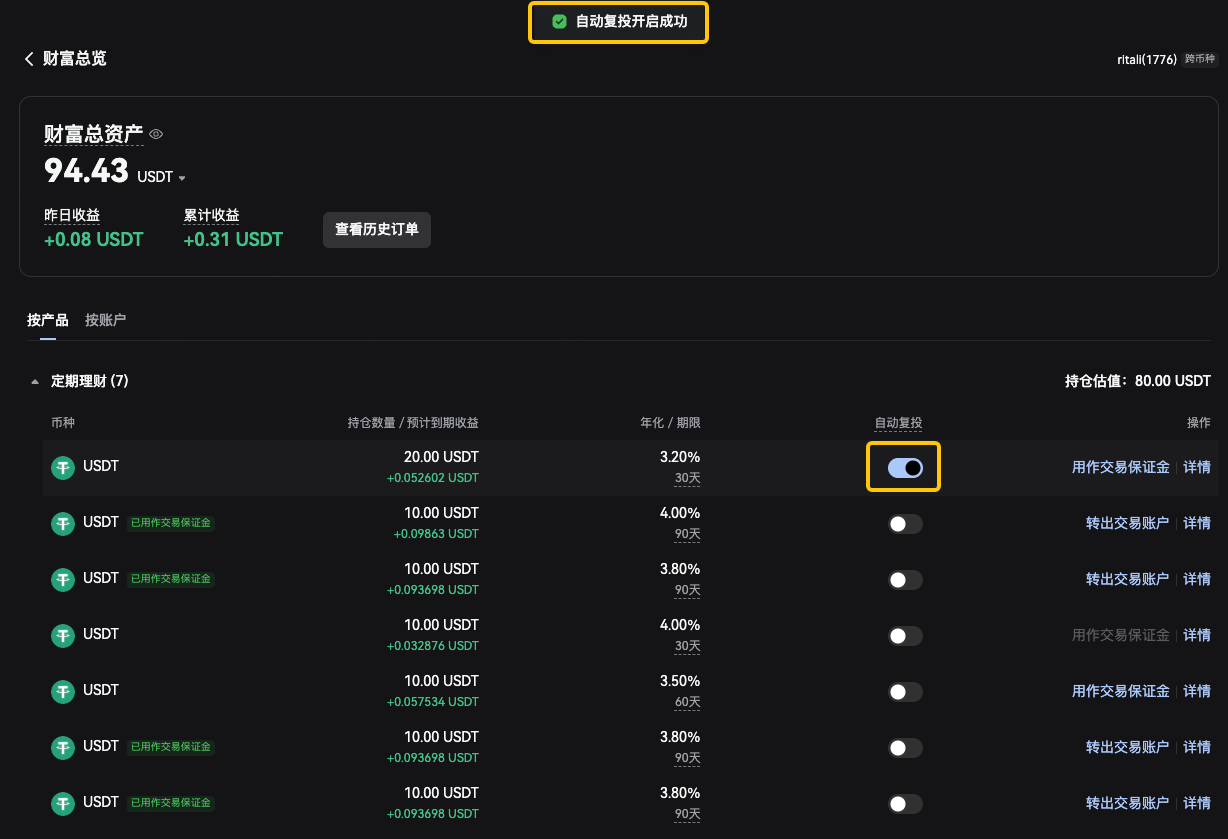The width and height of the screenshot is (1228, 839).
Task: Click the +0.057534 USDT expected earnings
Action: pos(433,702)
